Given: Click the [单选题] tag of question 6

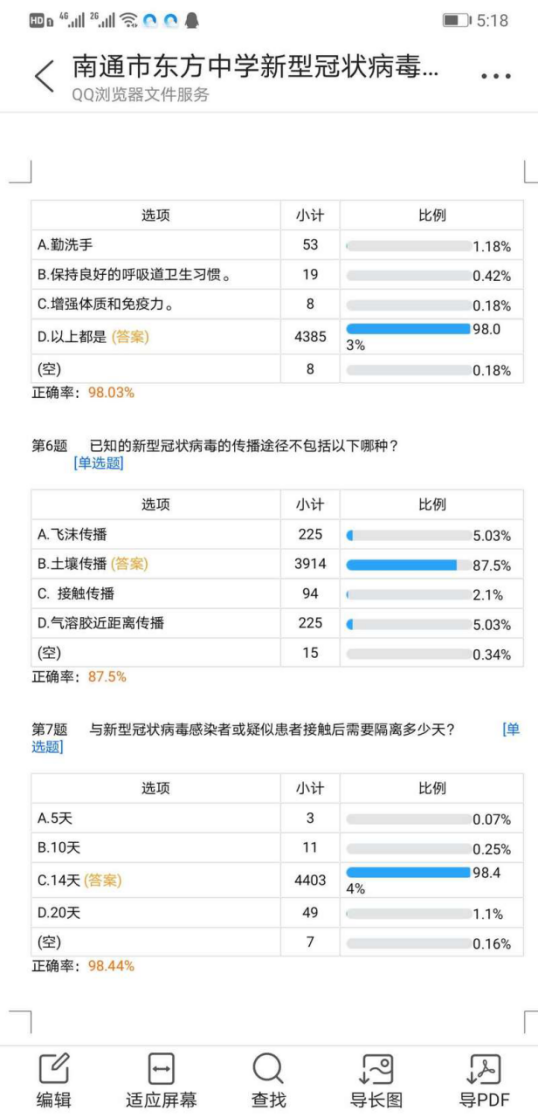Looking at the screenshot, I should click(x=98, y=463).
